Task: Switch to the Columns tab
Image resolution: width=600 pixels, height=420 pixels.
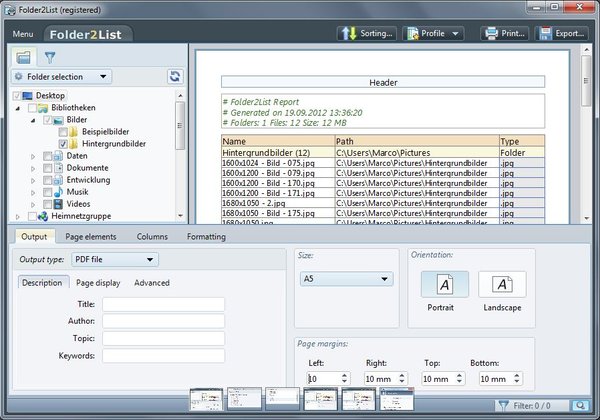Action: click(x=152, y=237)
